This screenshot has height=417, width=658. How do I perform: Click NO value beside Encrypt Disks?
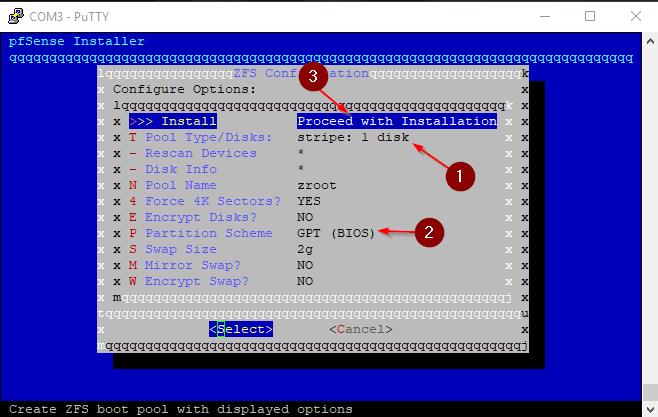[x=305, y=217]
